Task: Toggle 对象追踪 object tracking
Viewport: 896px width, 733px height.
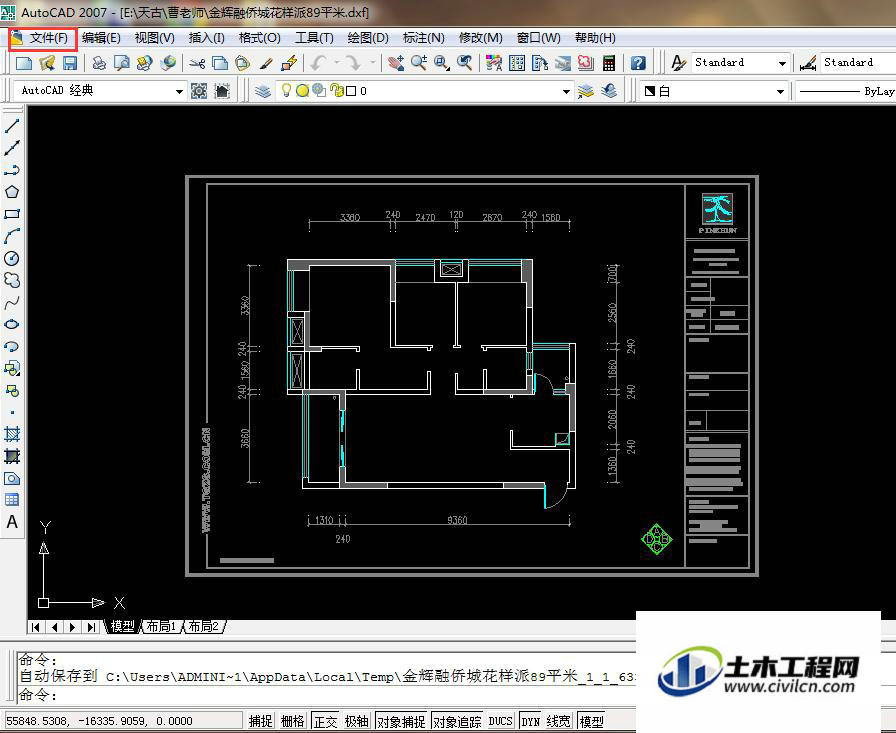Action: point(457,722)
